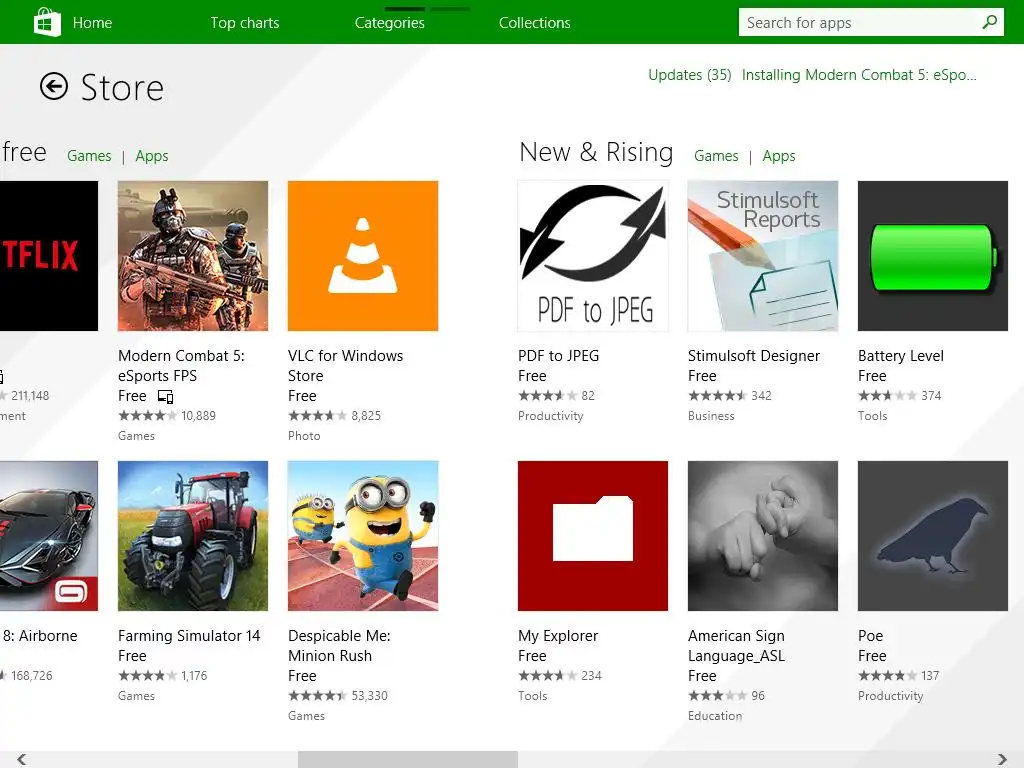The image size is (1024, 768).
Task: Click the 8: Airborne title text
Action: coord(40,636)
